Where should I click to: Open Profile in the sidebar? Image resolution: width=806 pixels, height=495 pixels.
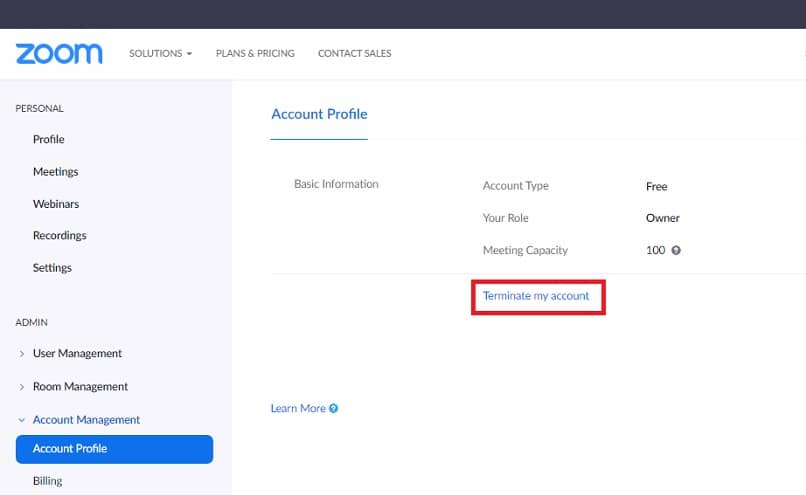pyautogui.click(x=48, y=139)
